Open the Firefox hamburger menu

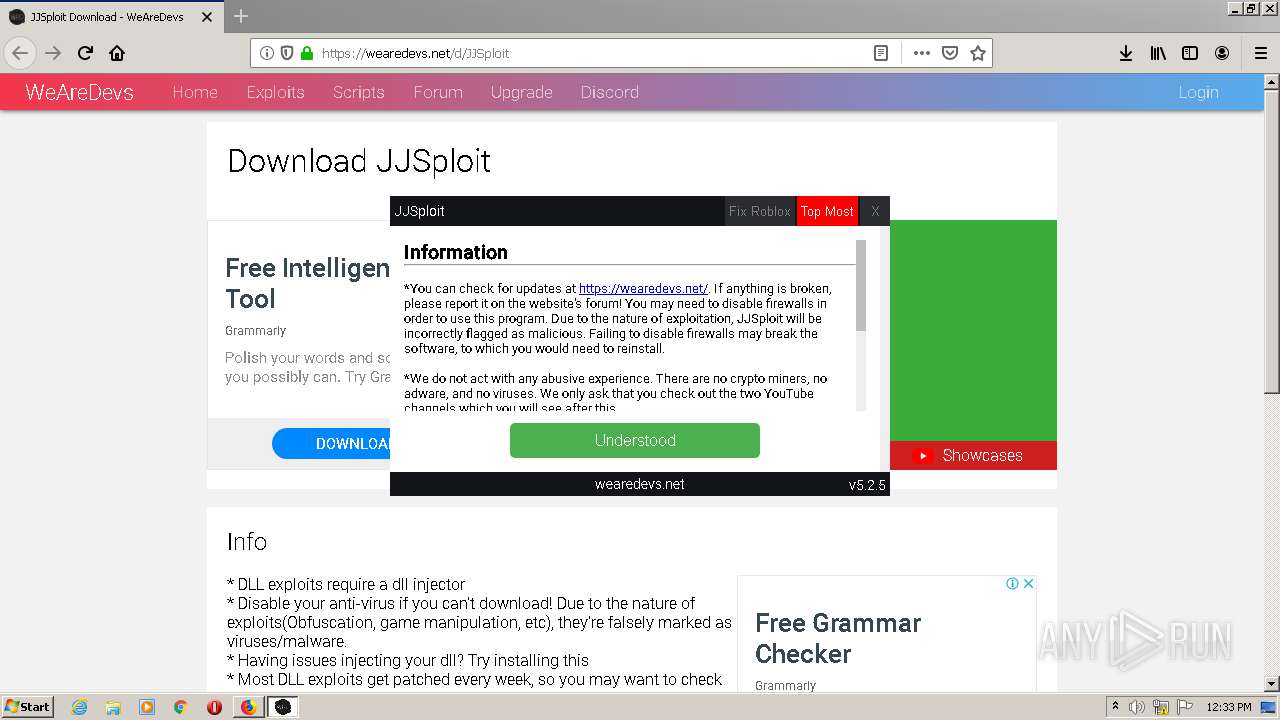(1260, 53)
